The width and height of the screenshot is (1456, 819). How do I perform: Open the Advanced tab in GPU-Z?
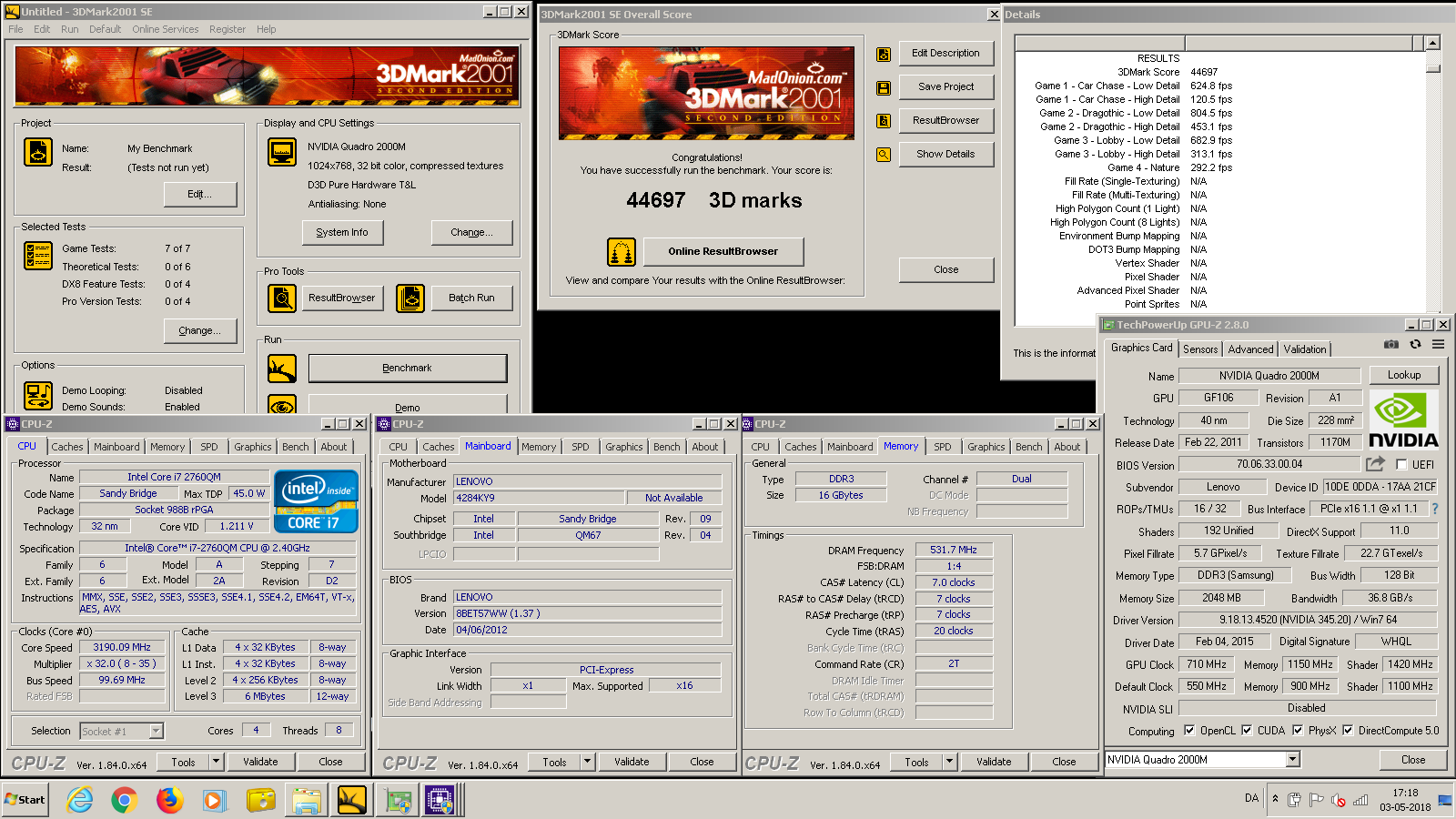1250,349
